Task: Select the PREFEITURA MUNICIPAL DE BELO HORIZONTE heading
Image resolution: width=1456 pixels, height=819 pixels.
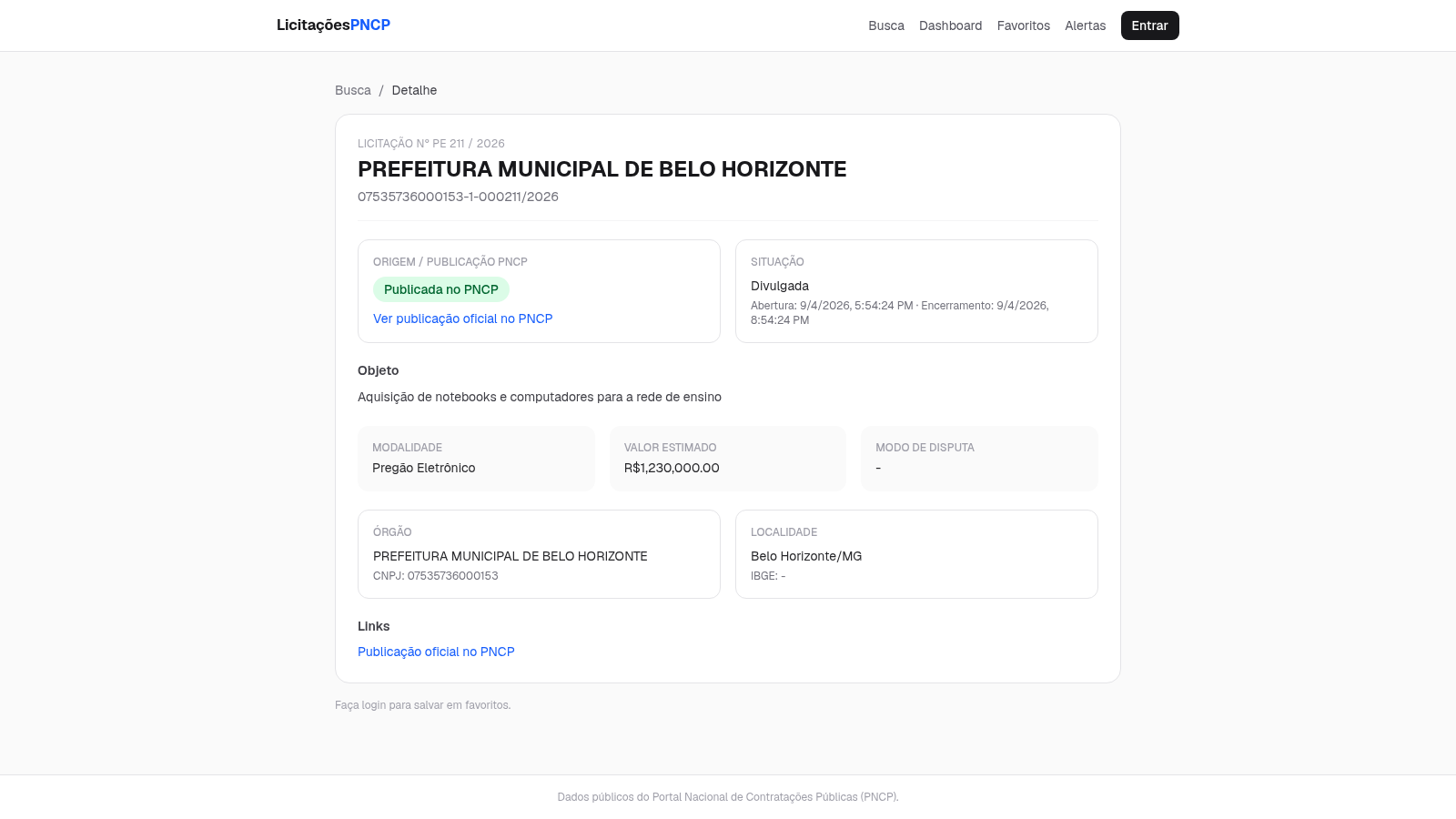Action: [x=602, y=169]
